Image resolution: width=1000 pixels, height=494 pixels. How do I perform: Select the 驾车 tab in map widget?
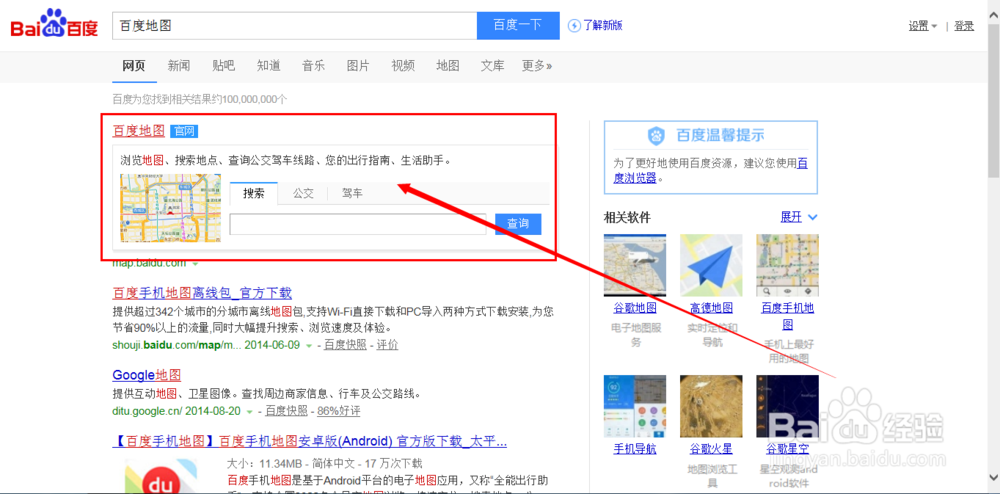point(352,193)
